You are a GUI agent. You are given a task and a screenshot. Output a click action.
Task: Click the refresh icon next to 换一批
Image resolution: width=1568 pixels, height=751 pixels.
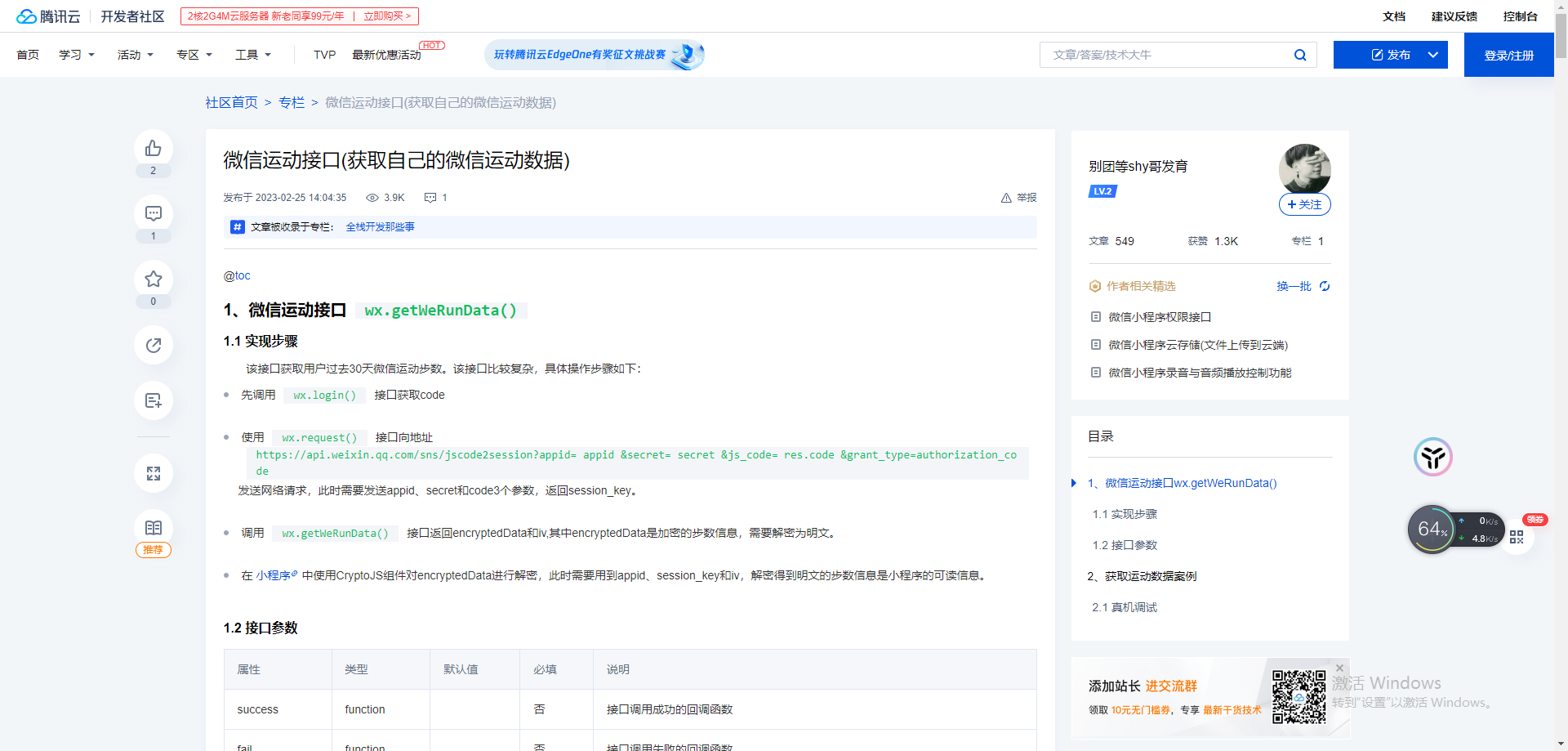click(x=1325, y=286)
